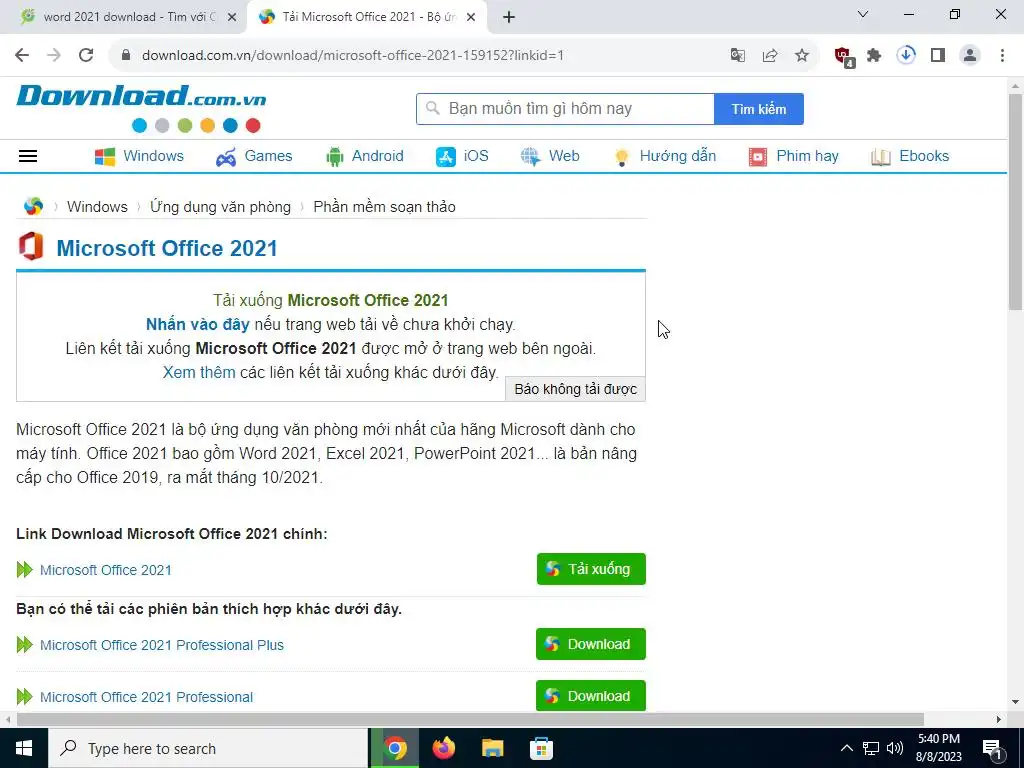Open the Windows category in navigation
Viewport: 1024px width, 768px height.
[x=139, y=156]
